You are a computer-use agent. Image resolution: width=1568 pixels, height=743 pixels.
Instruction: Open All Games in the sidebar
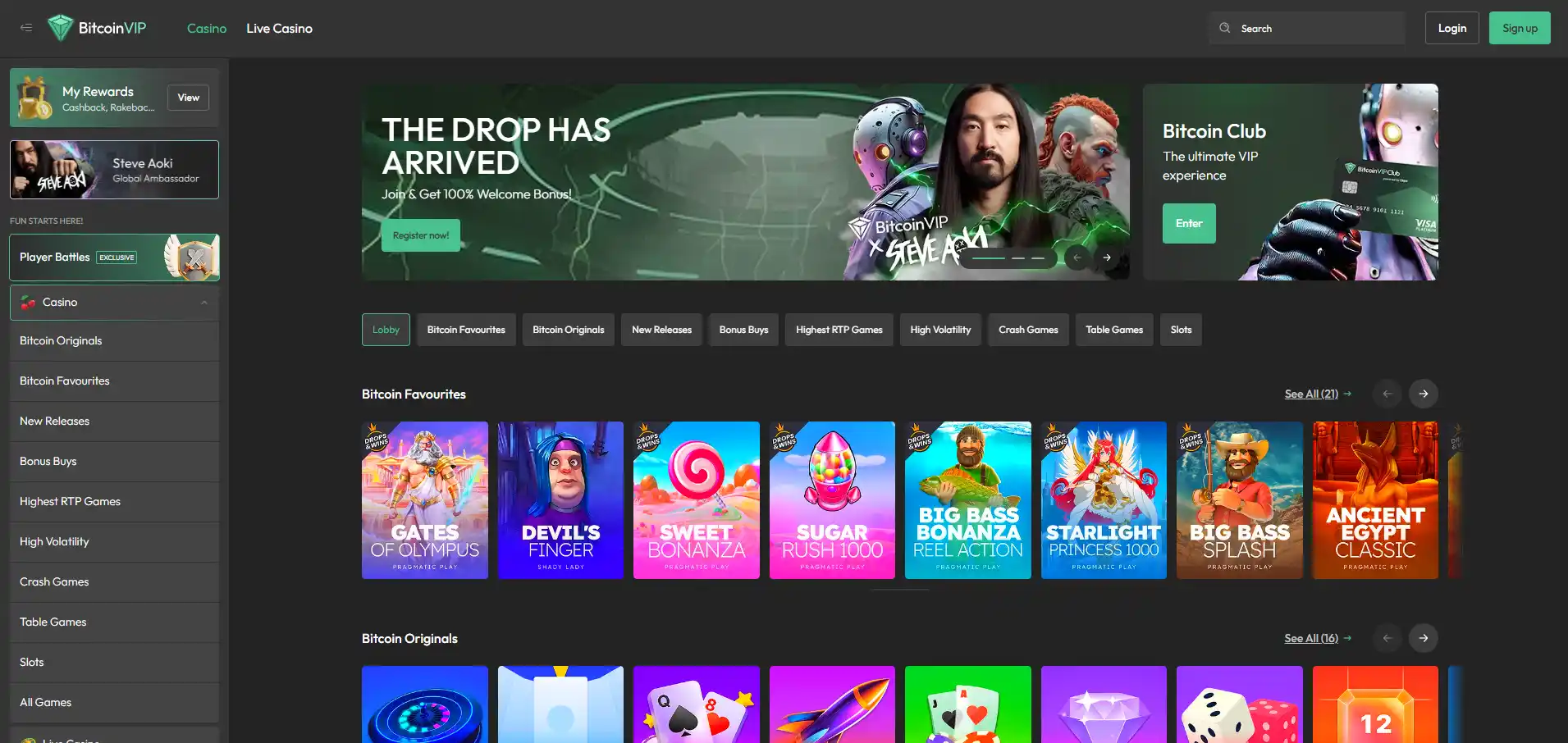coord(114,703)
